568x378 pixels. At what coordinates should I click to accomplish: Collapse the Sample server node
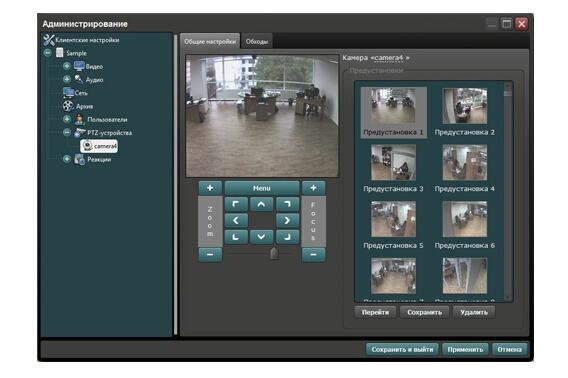pos(47,53)
